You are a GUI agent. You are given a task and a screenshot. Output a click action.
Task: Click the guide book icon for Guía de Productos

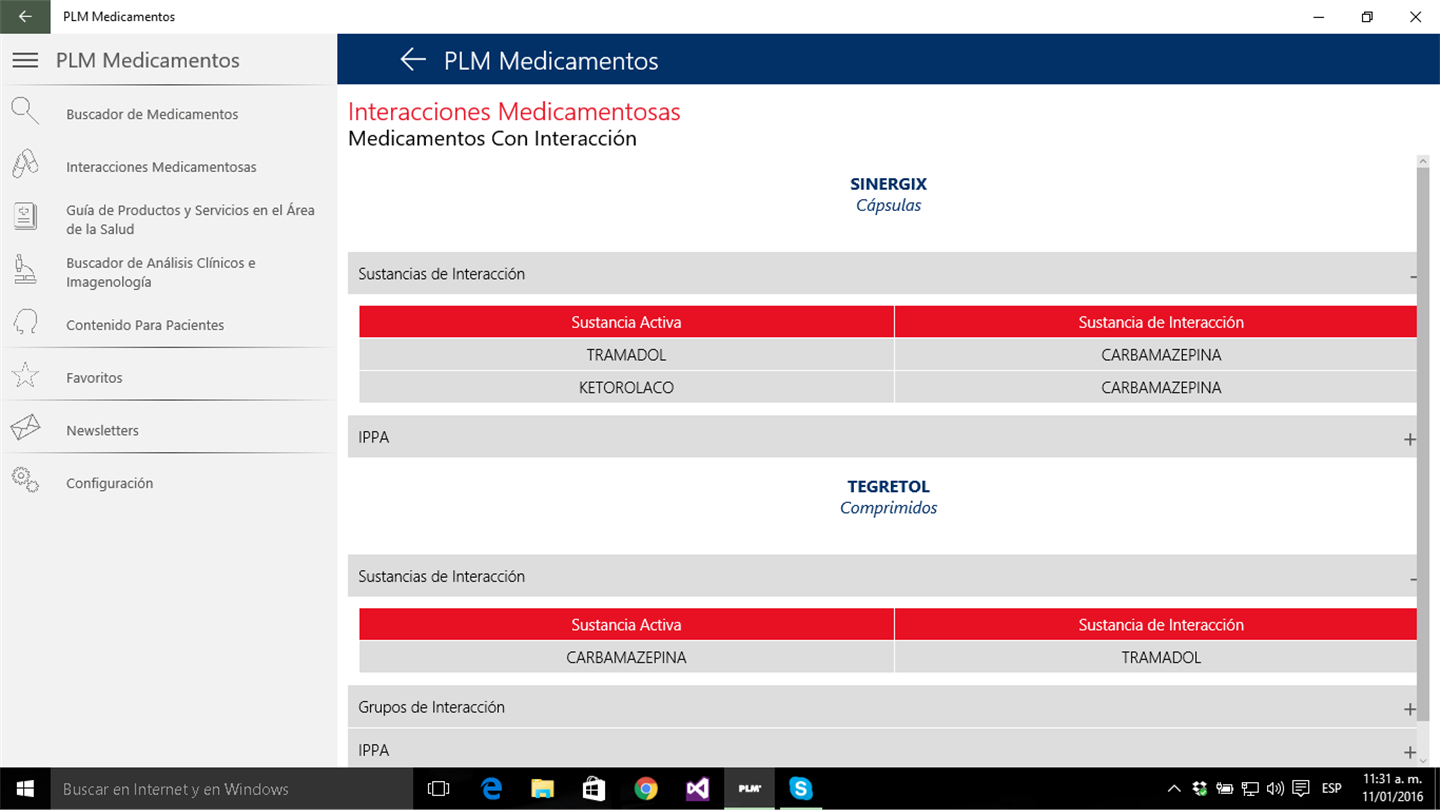pyautogui.click(x=25, y=216)
